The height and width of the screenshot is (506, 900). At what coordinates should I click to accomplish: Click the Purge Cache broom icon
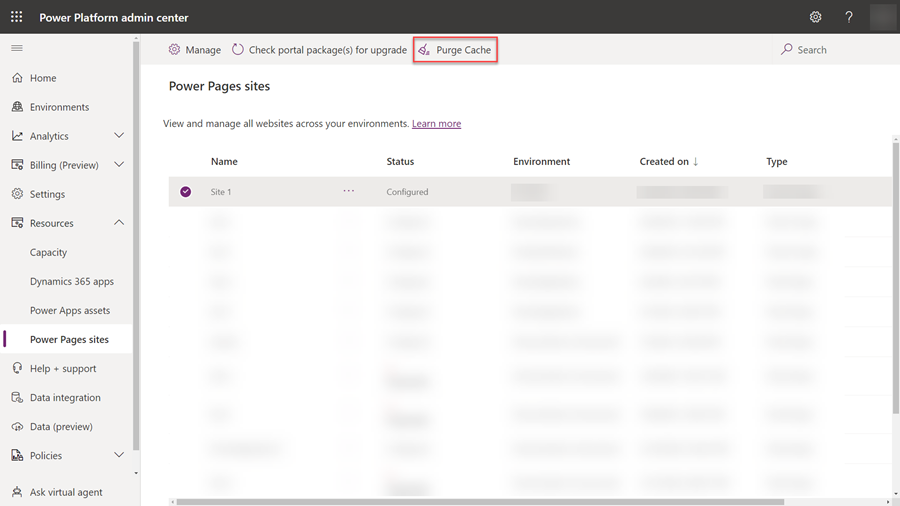point(424,50)
